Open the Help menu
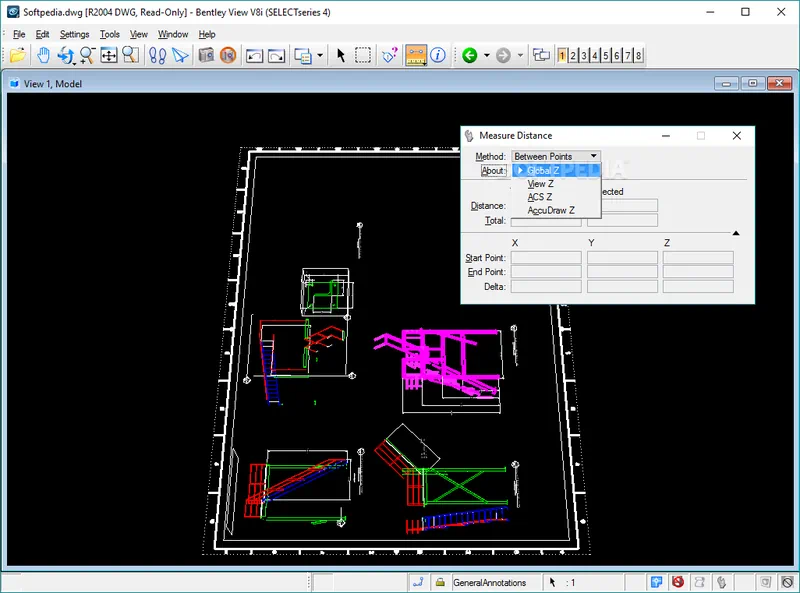This screenshot has height=593, width=800. pyautogui.click(x=207, y=34)
